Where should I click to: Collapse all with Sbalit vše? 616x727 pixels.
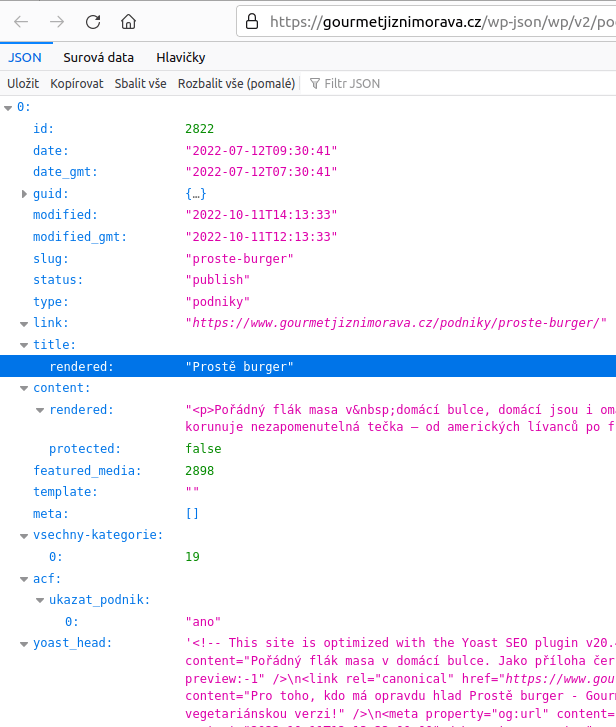click(140, 84)
